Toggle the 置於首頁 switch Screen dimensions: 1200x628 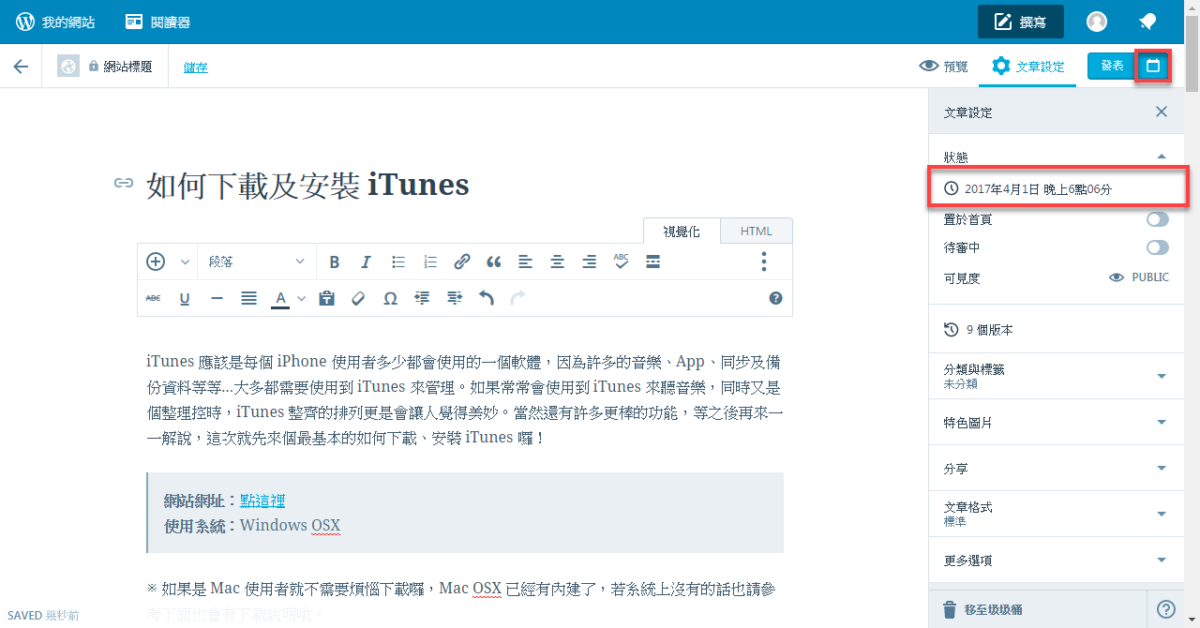coord(1157,219)
